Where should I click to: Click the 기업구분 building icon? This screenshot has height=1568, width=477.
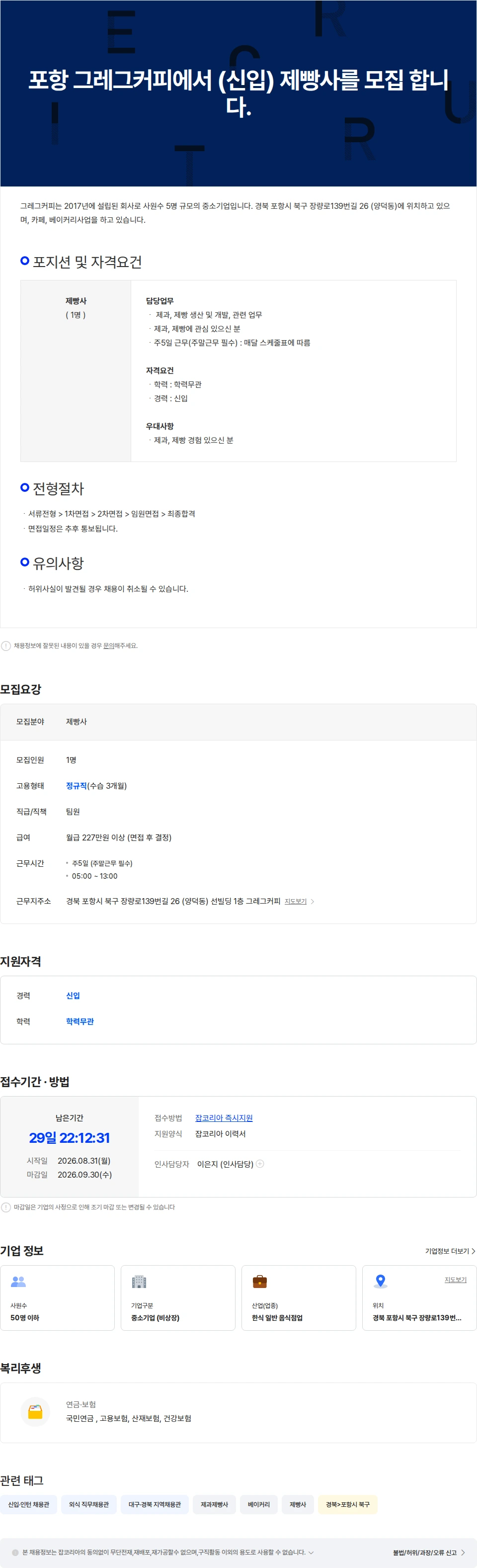pyautogui.click(x=139, y=1282)
